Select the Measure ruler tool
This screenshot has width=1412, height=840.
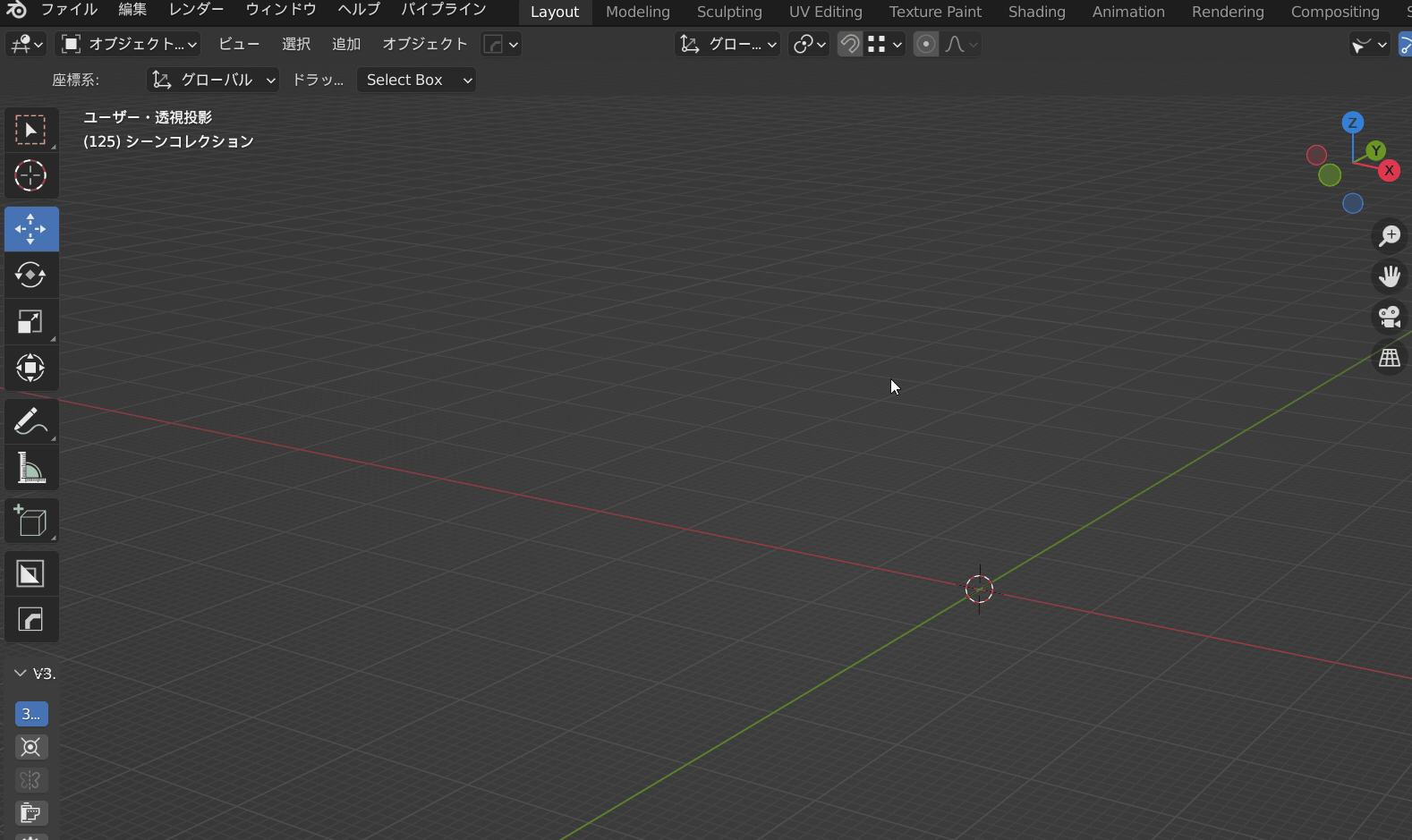pos(31,468)
